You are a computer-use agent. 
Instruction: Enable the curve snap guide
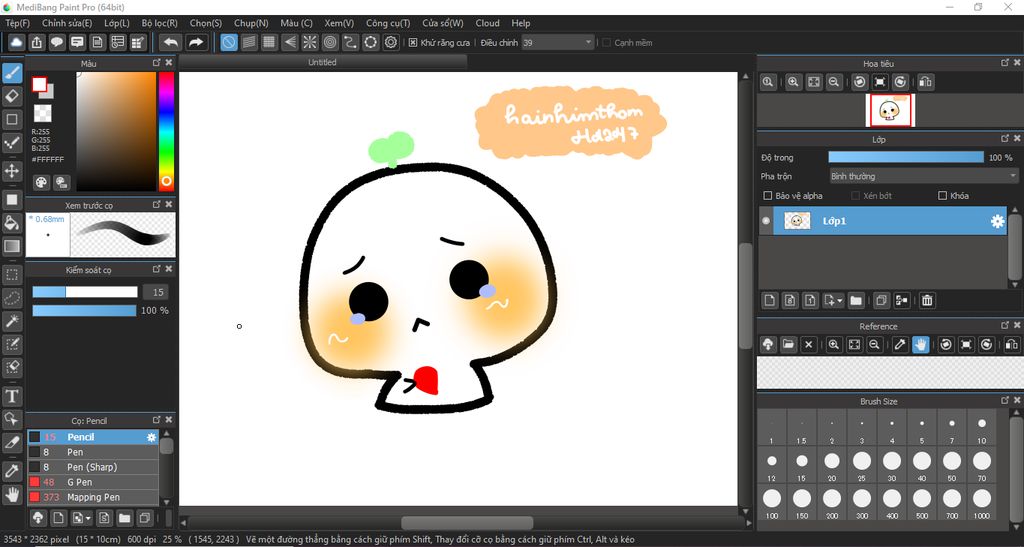(x=350, y=42)
